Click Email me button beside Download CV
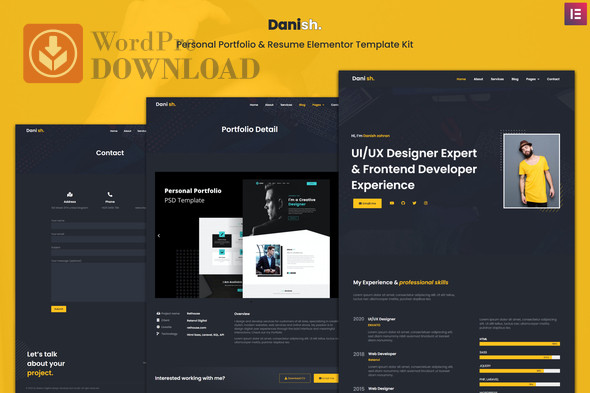This screenshot has width=590, height=393. tap(326, 378)
